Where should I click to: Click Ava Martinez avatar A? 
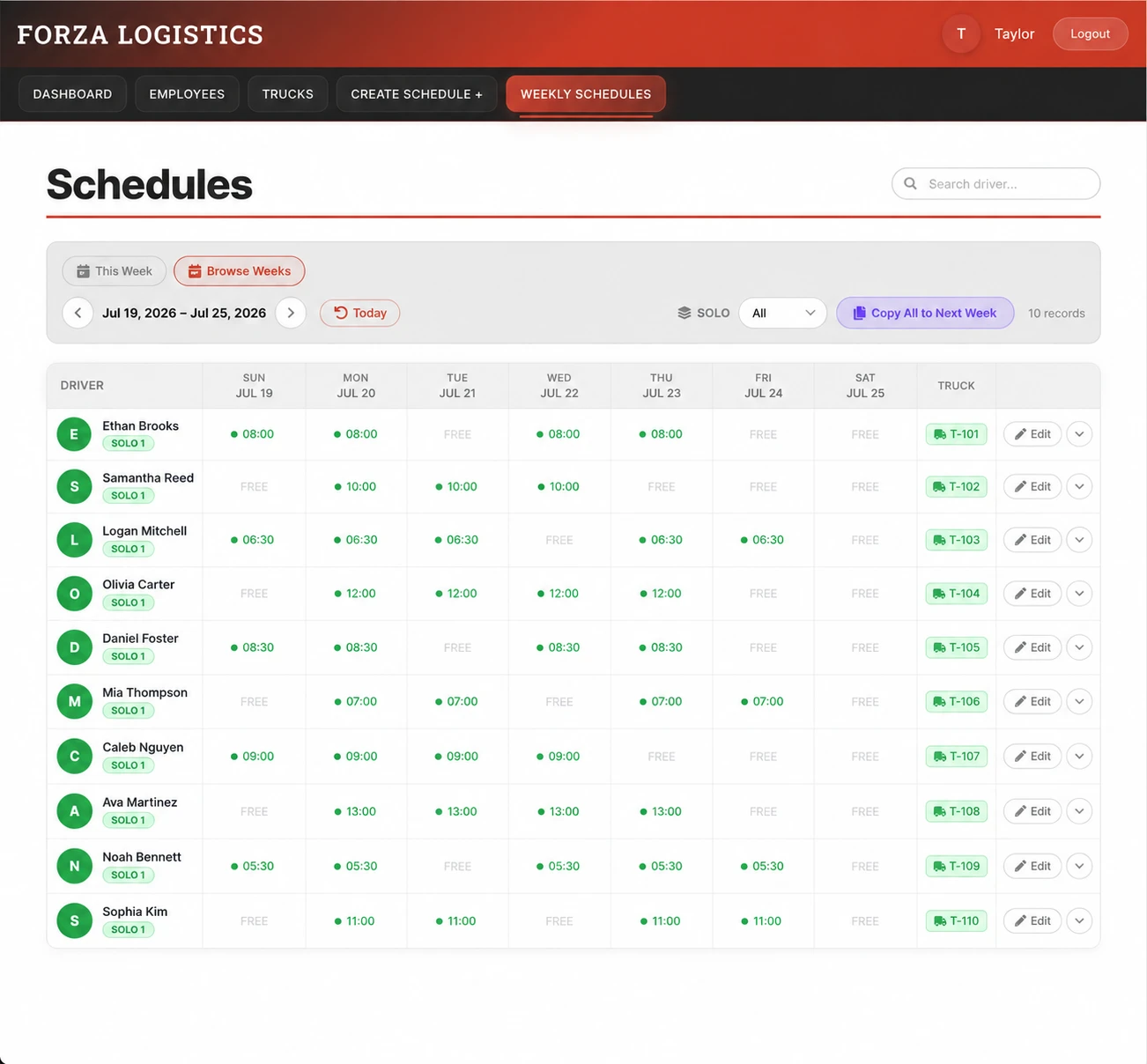(74, 811)
